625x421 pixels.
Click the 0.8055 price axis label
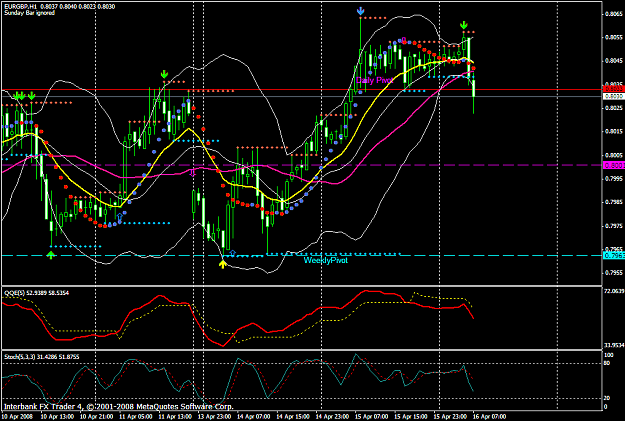tap(614, 37)
